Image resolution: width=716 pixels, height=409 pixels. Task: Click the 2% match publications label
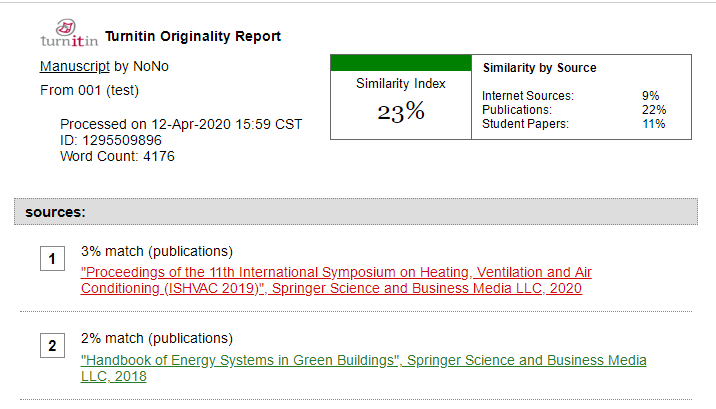point(156,338)
